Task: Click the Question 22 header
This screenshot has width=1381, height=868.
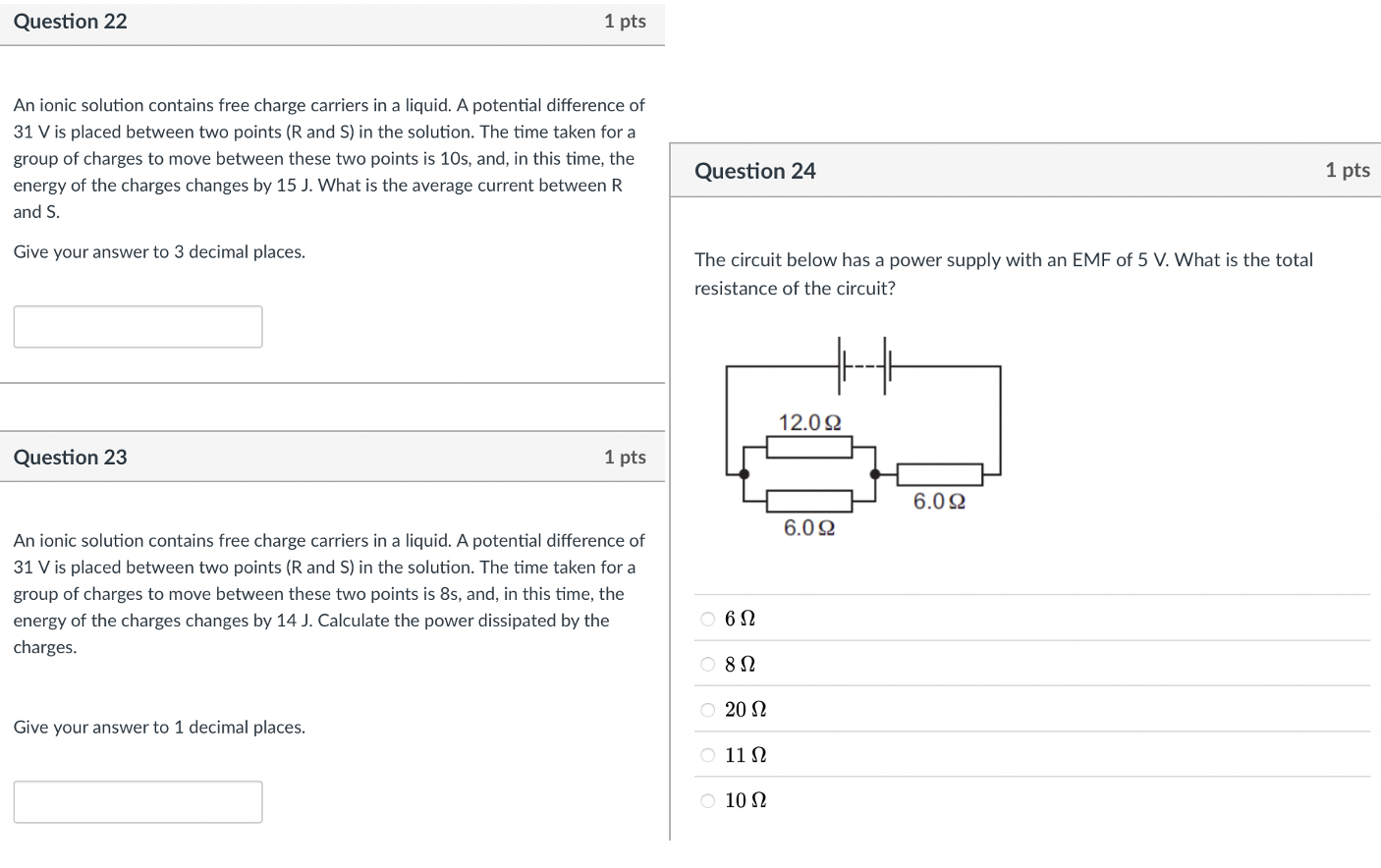Action: [x=70, y=21]
